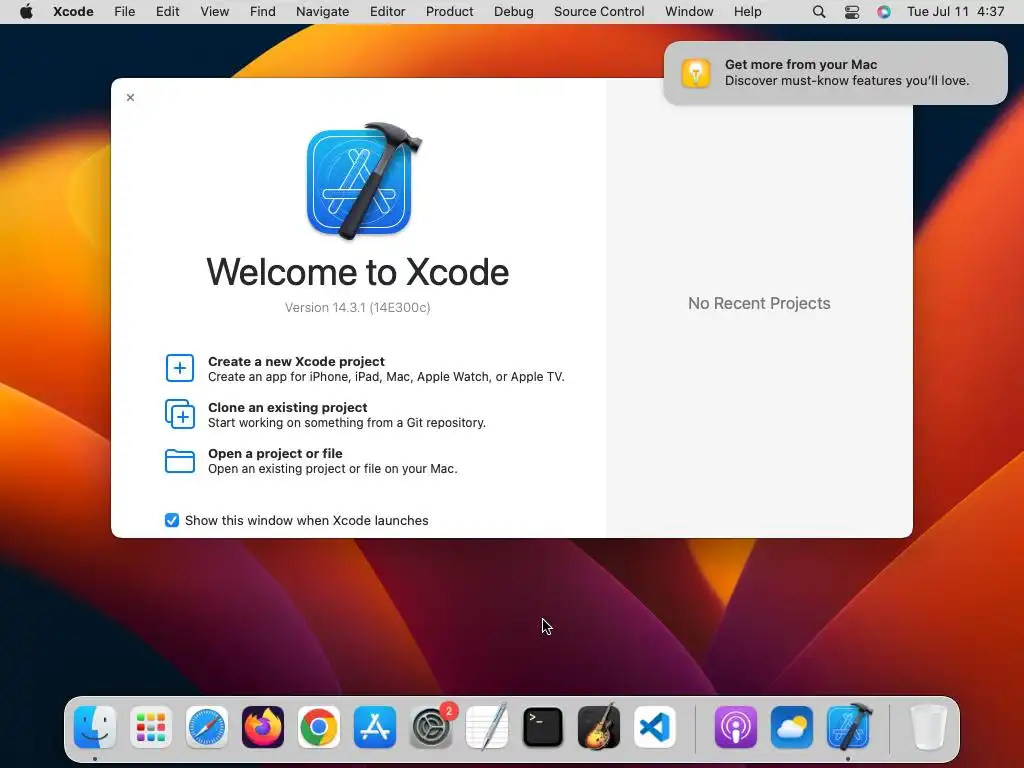Click the large Xcode hammer logo
This screenshot has height=768, width=1024.
pyautogui.click(x=363, y=181)
